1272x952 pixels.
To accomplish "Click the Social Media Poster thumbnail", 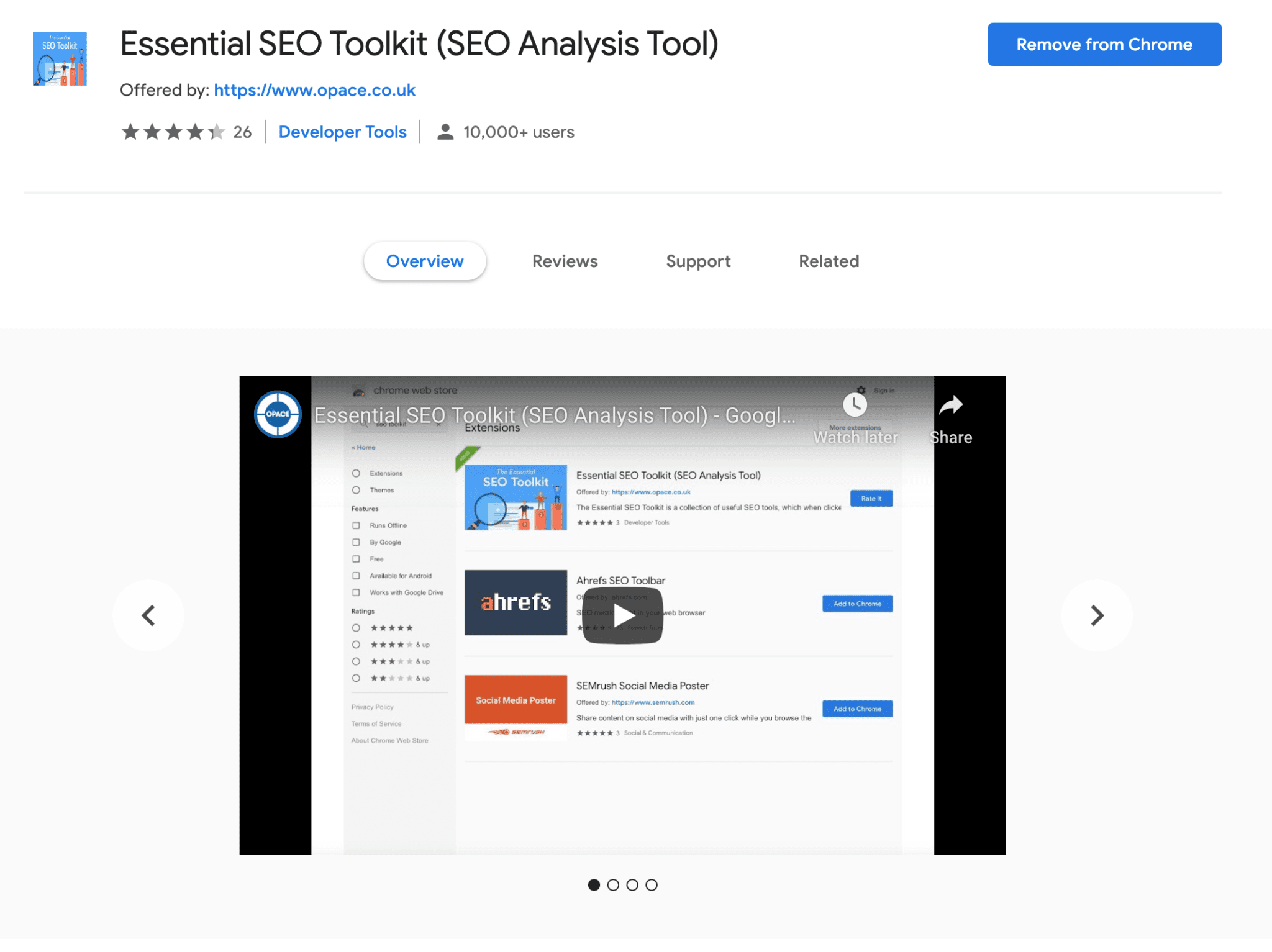I will 516,707.
